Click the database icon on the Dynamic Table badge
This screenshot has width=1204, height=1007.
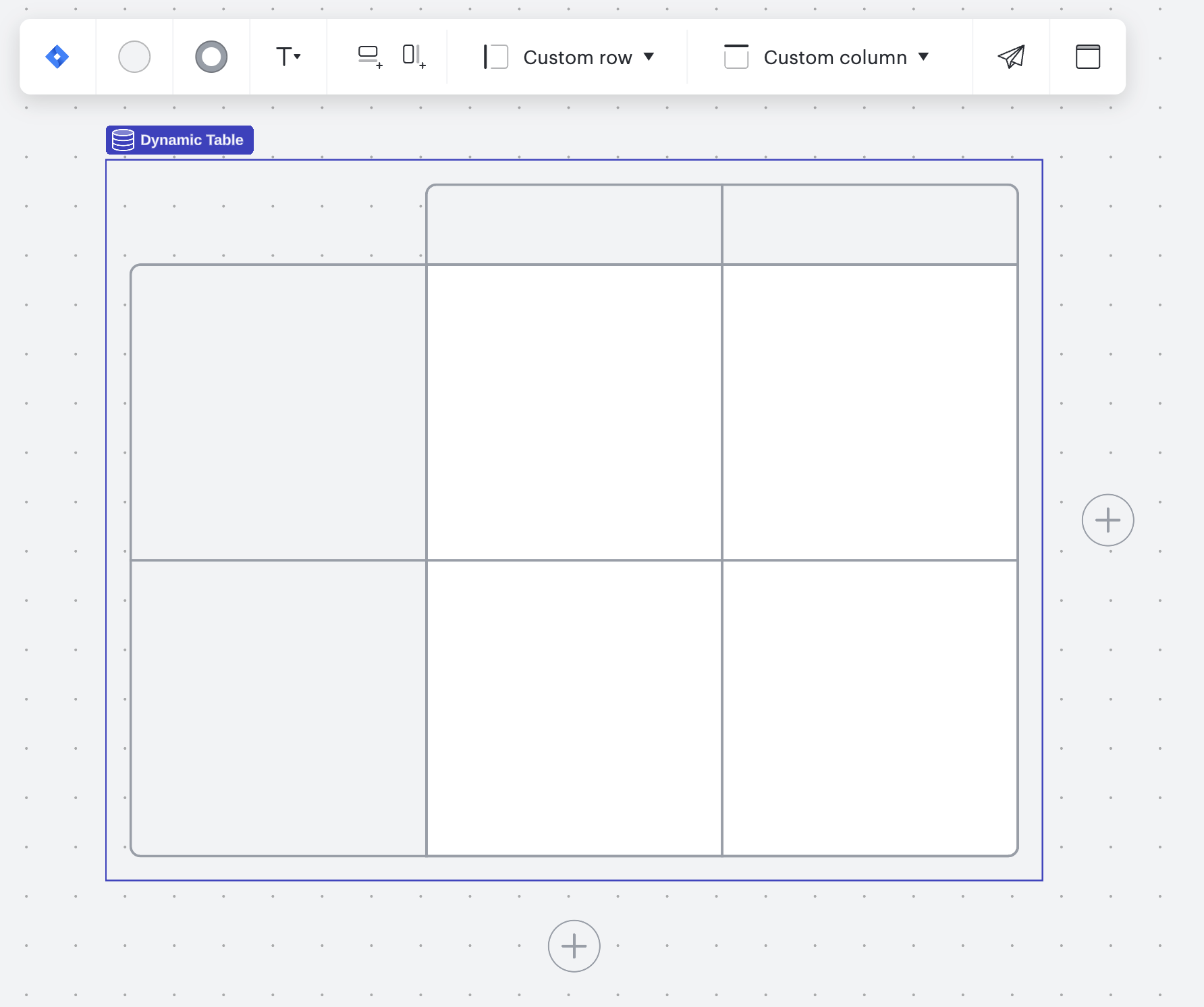tap(124, 140)
